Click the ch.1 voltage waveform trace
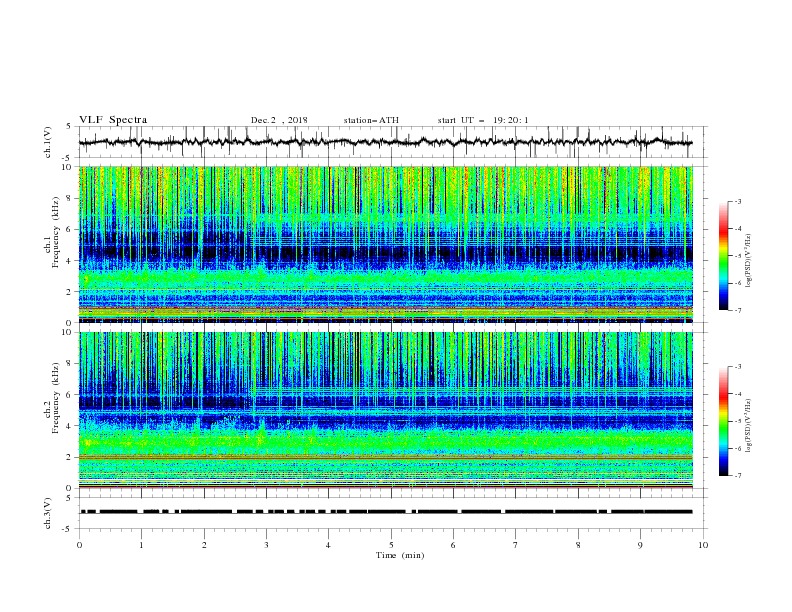Image resolution: width=792 pixels, height=612 pixels. [x=385, y=142]
